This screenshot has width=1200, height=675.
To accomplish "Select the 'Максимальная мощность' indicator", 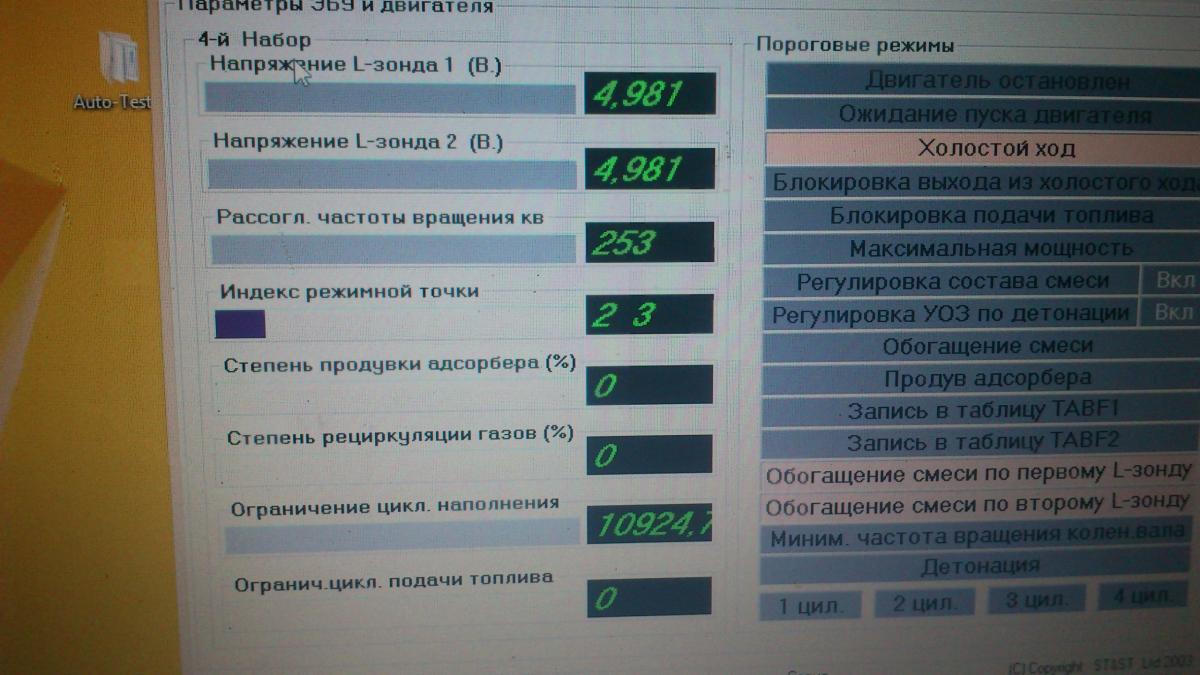I will (x=983, y=248).
